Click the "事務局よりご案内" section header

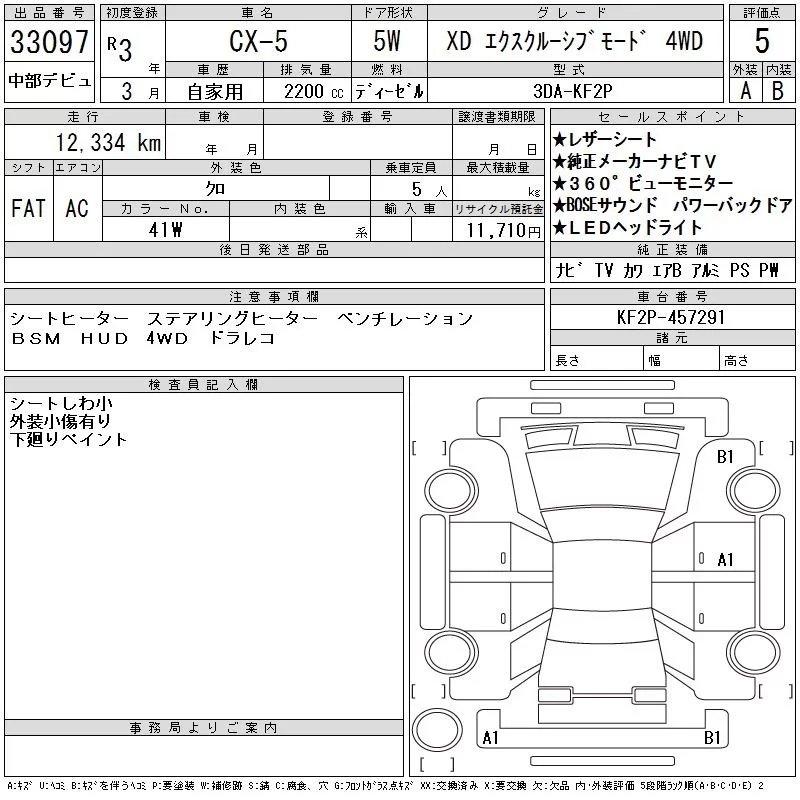pyautogui.click(x=204, y=728)
